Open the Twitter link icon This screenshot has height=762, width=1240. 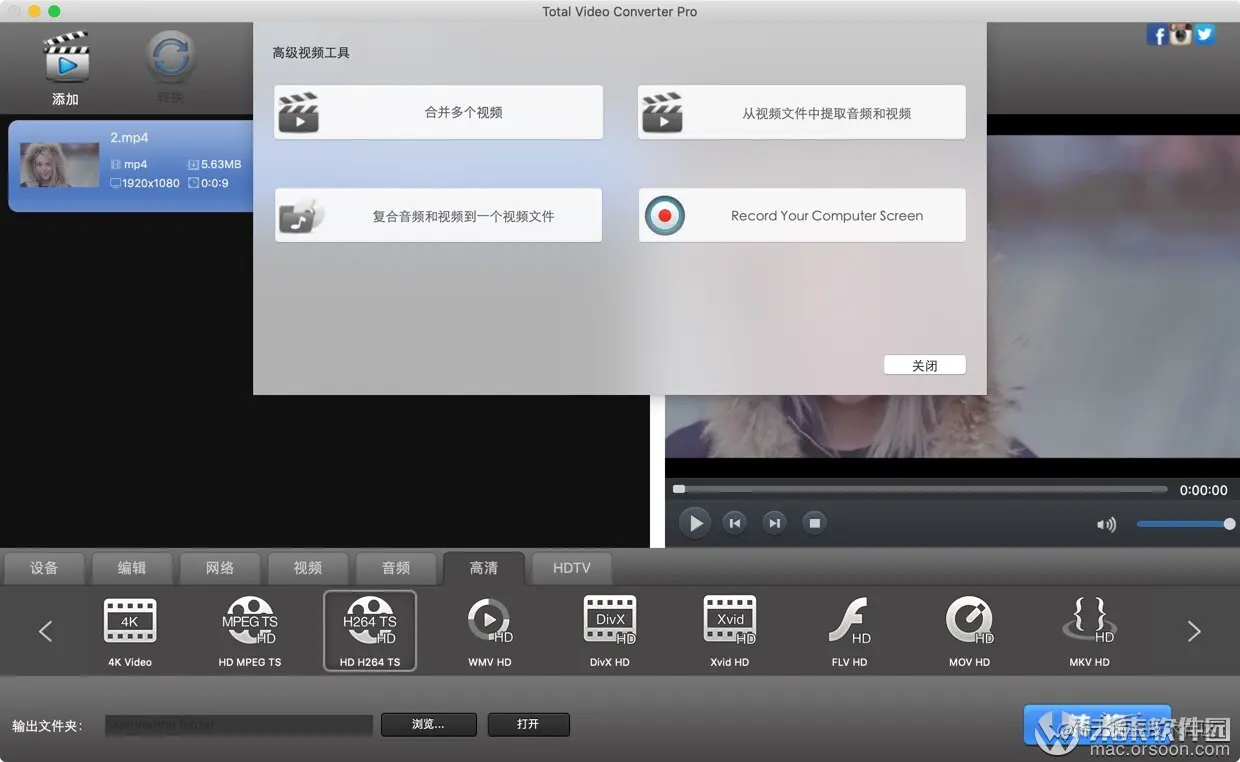point(1204,34)
